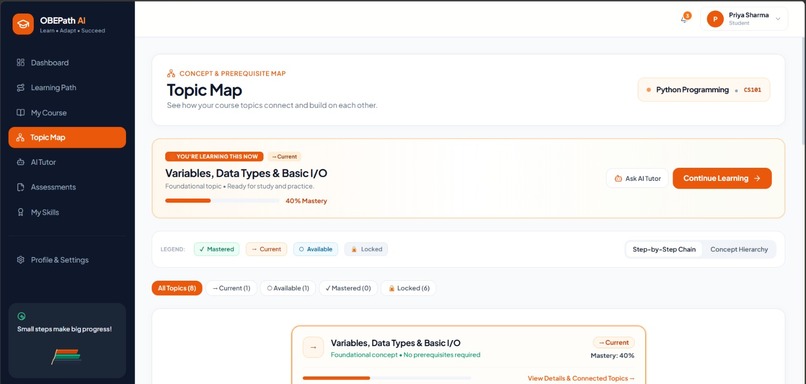Click 'Small steps make big progress!' text
This screenshot has width=806, height=384.
(x=64, y=329)
